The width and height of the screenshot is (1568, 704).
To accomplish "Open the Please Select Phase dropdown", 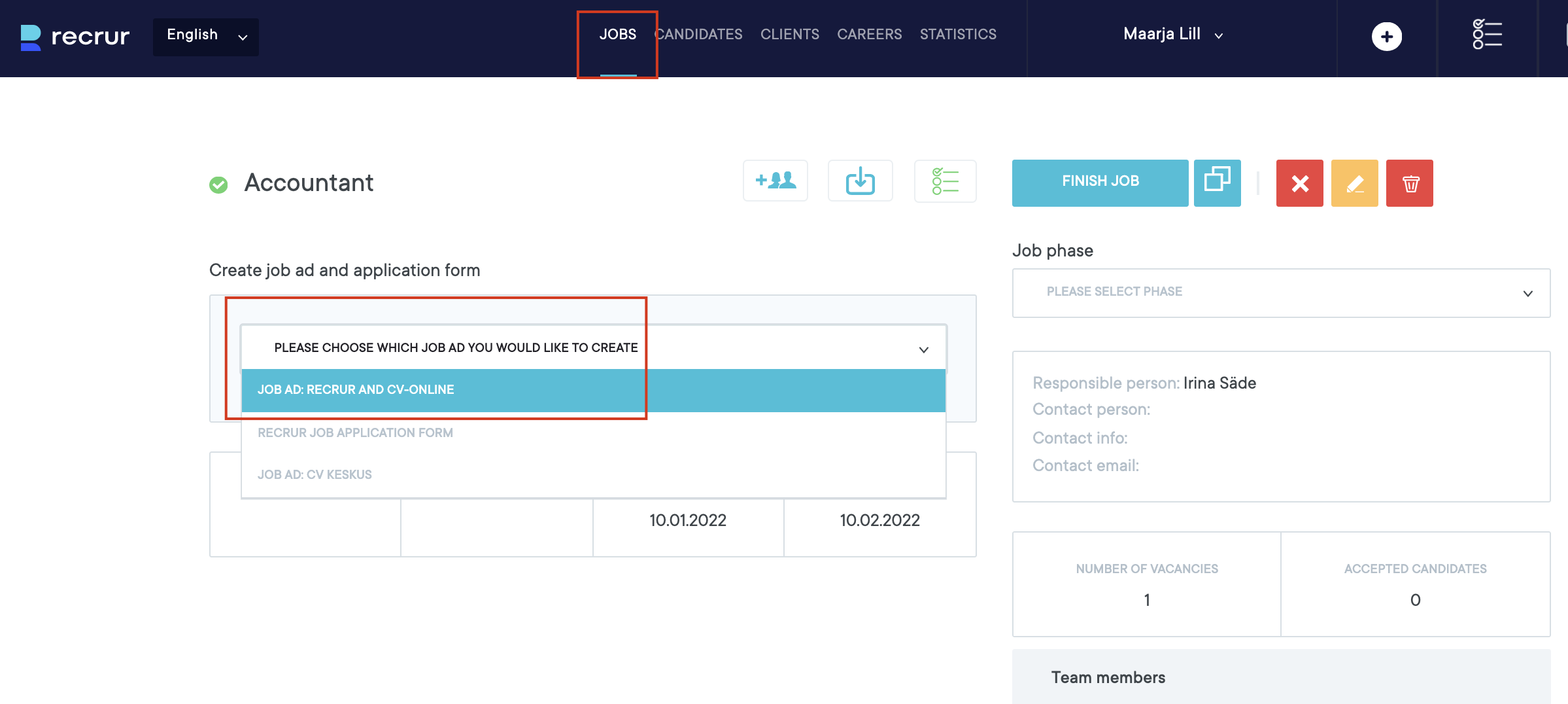I will [x=1280, y=292].
